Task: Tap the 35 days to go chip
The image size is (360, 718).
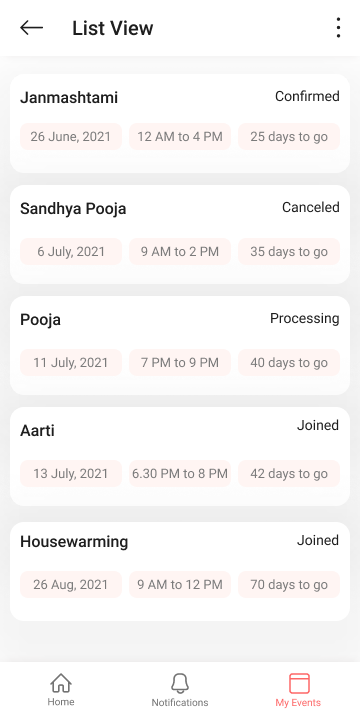Action: click(x=289, y=251)
